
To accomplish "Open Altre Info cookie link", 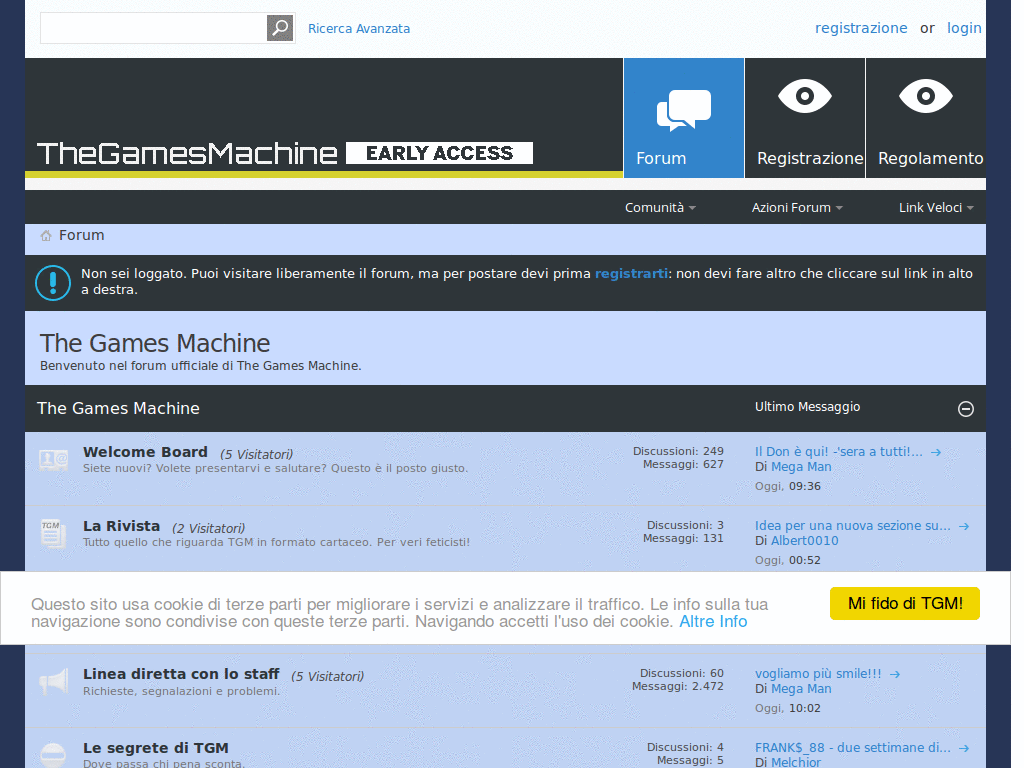I will pos(713,621).
